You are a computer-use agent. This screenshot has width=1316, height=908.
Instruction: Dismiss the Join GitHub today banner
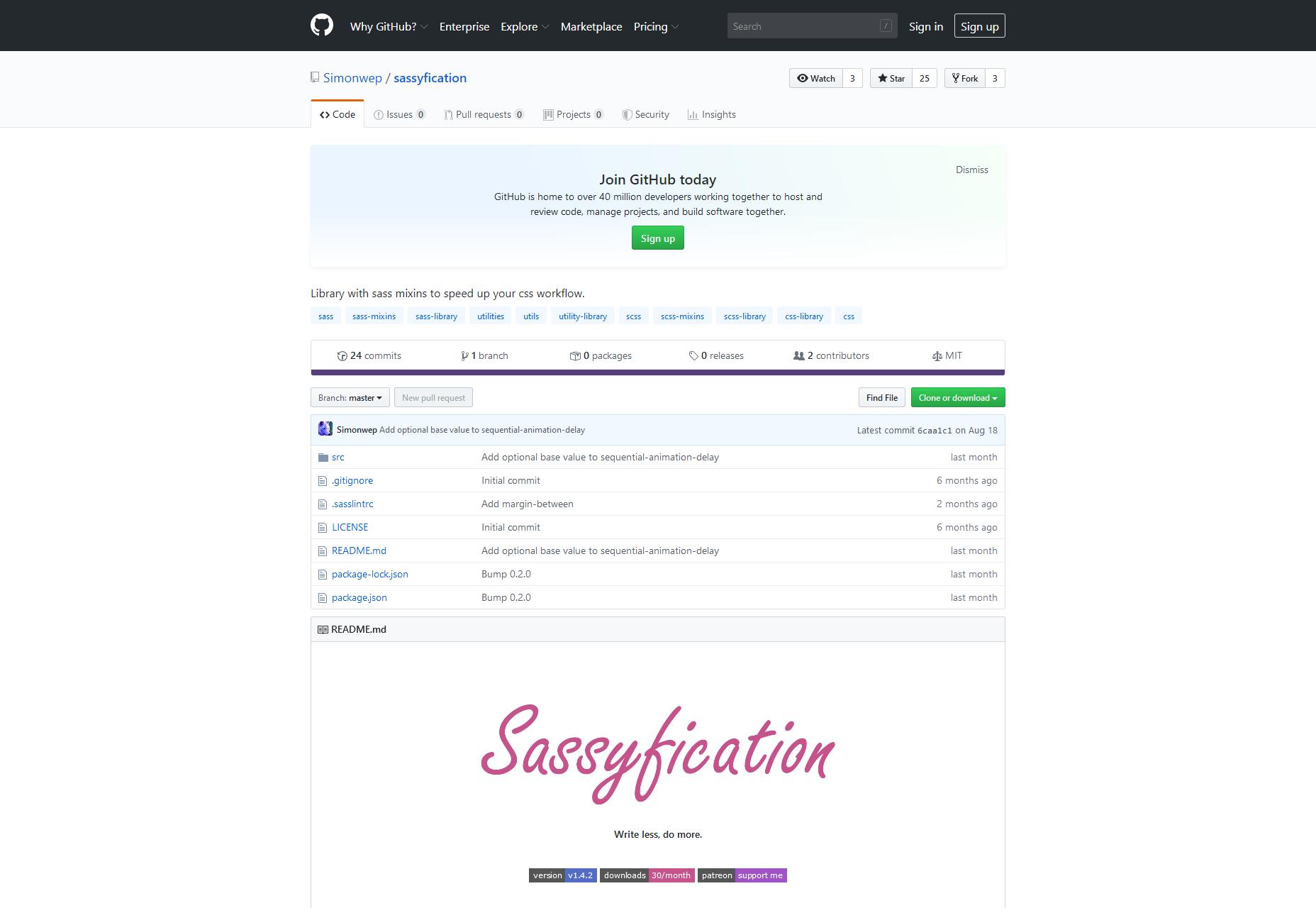(x=972, y=170)
